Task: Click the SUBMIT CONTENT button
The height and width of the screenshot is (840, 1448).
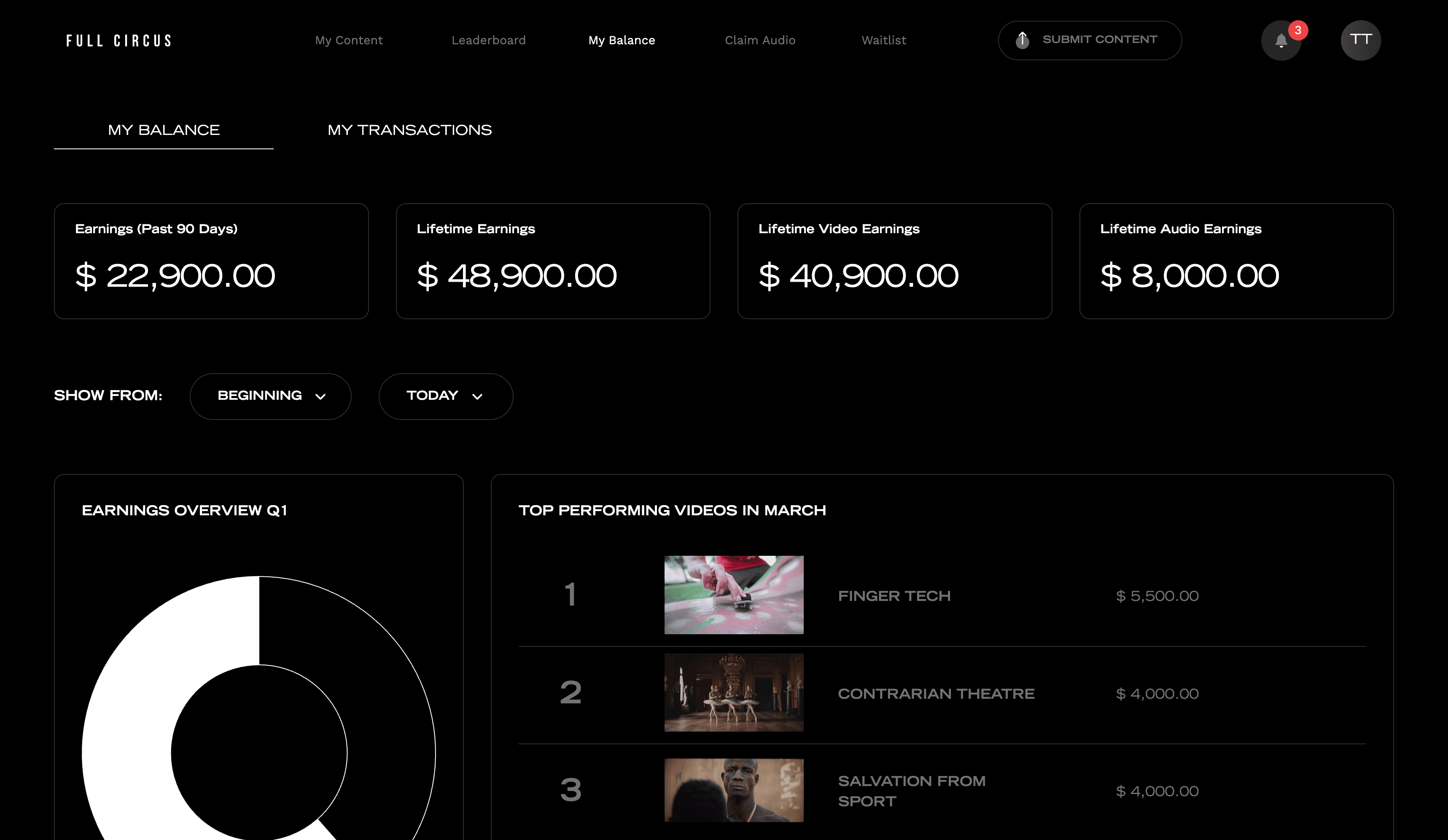Action: [1090, 40]
